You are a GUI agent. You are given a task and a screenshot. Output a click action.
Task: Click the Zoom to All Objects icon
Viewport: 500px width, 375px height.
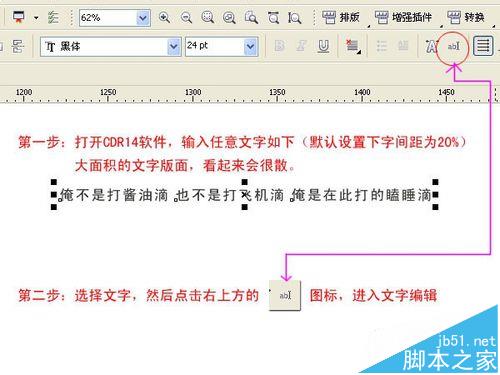point(229,17)
